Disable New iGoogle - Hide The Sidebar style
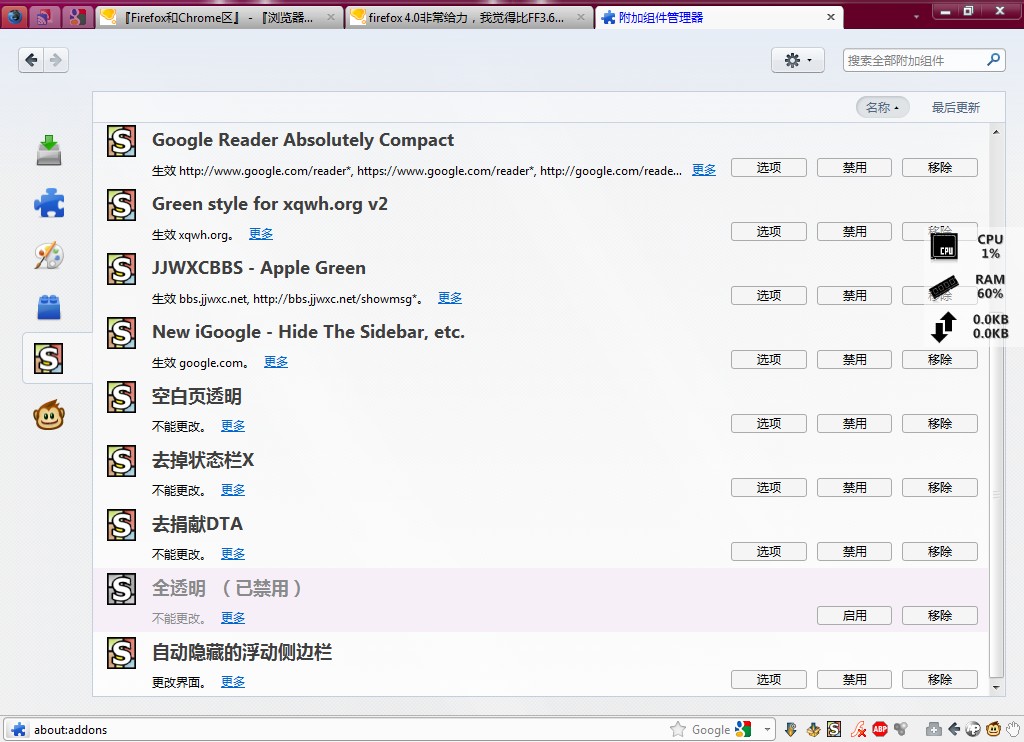Image resolution: width=1024 pixels, height=742 pixels. [x=854, y=360]
